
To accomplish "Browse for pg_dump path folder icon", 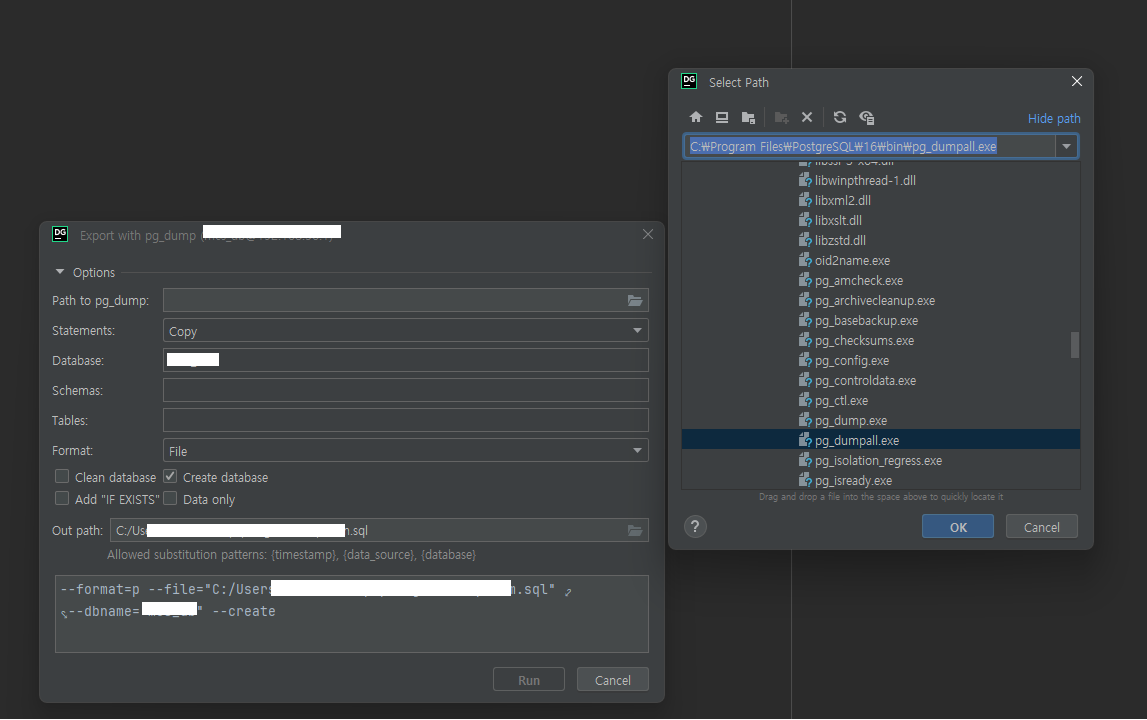I will (x=635, y=301).
